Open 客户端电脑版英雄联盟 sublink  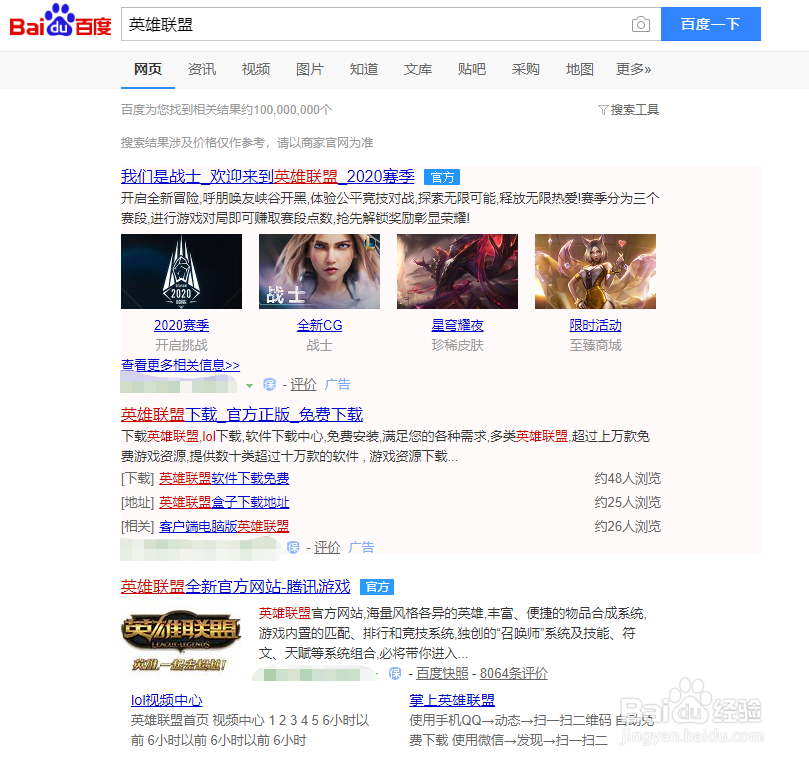coord(224,526)
